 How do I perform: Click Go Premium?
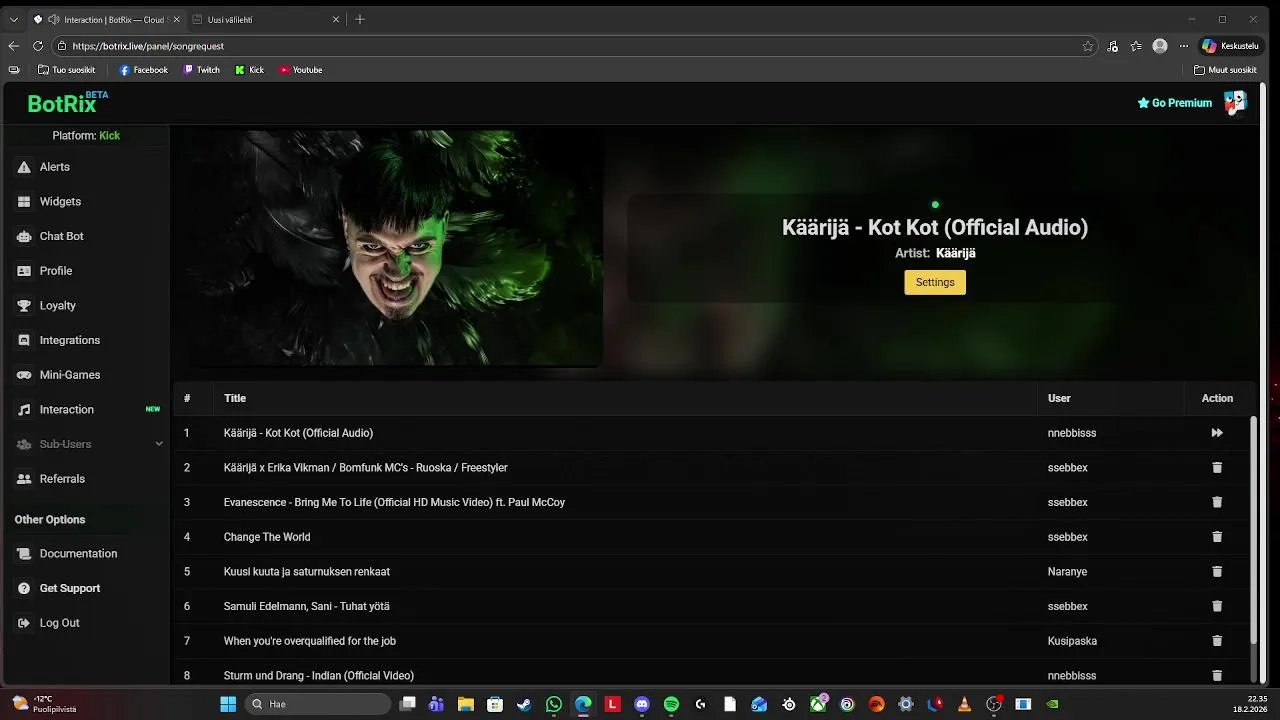coord(1175,103)
